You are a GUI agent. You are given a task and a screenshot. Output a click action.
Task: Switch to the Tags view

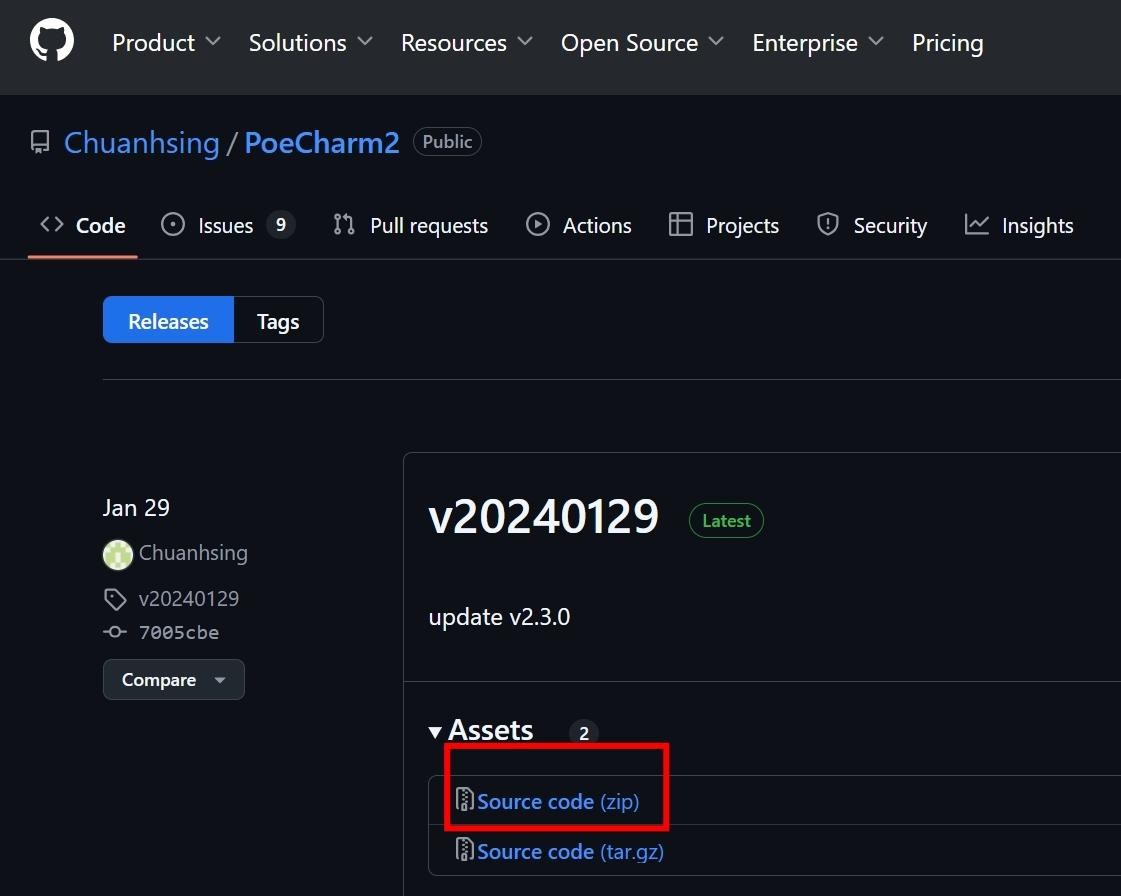coord(277,320)
